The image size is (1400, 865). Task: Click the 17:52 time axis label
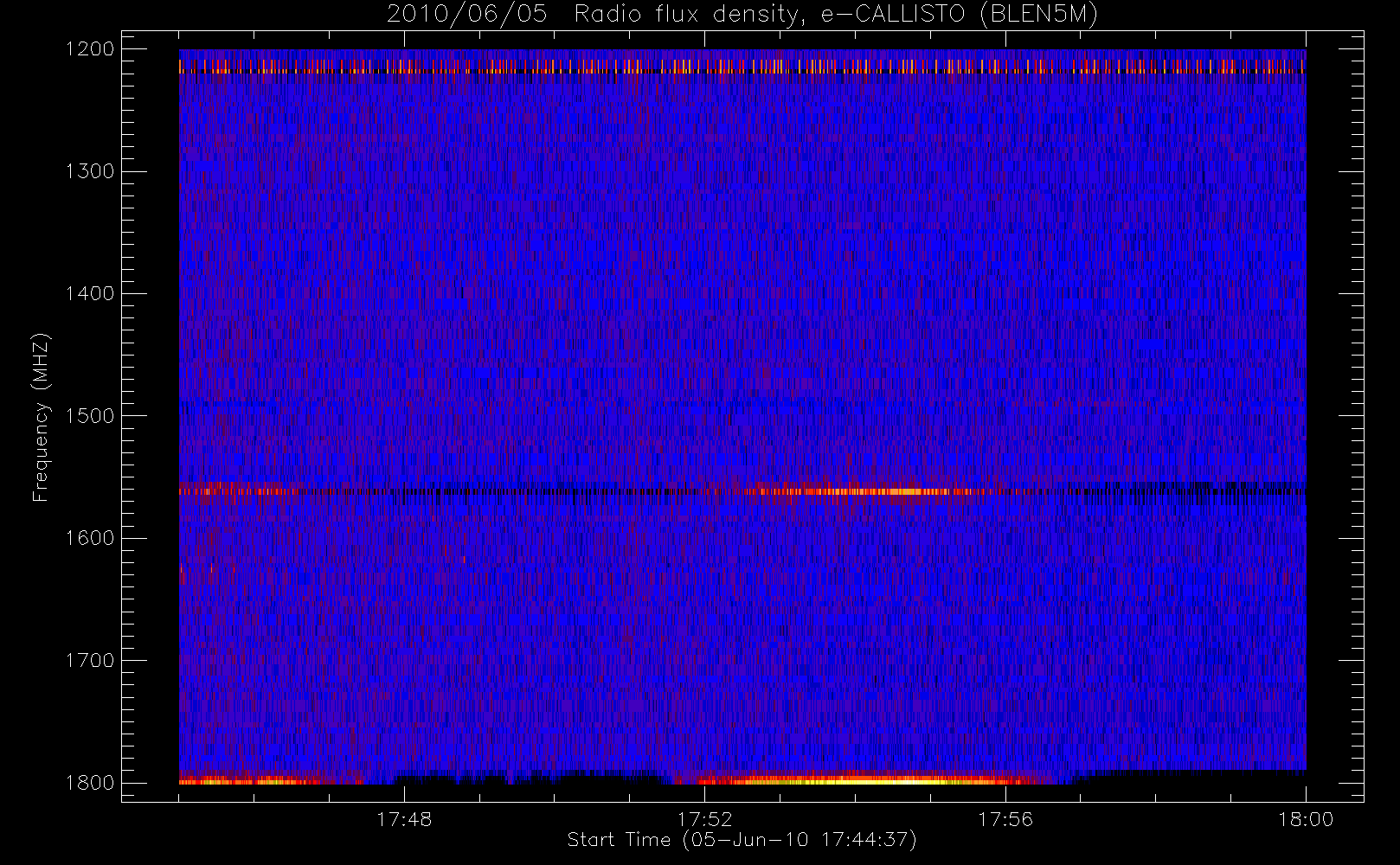[x=704, y=819]
